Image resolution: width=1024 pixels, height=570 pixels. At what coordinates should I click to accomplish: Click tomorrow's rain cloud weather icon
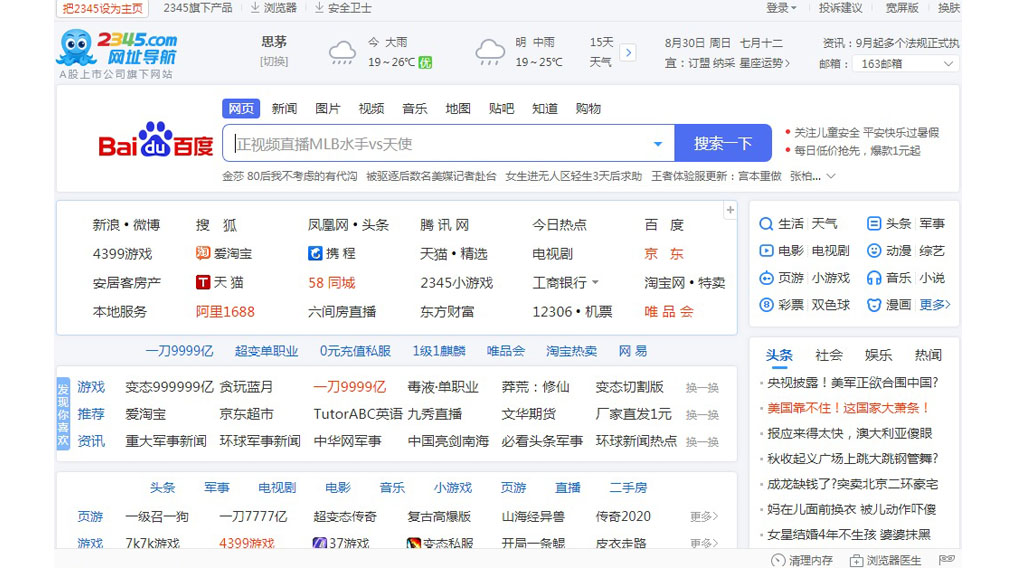click(x=490, y=52)
